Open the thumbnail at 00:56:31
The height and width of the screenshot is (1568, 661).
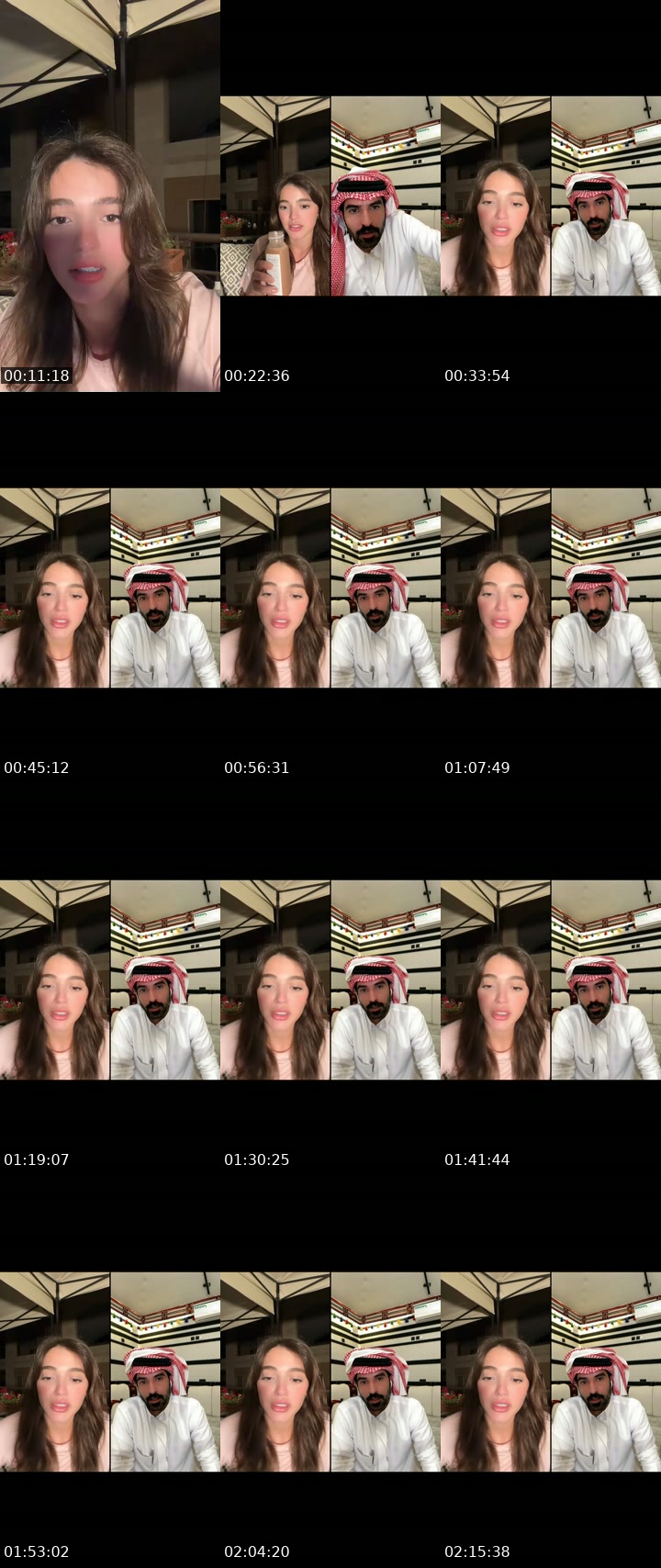tap(330, 588)
